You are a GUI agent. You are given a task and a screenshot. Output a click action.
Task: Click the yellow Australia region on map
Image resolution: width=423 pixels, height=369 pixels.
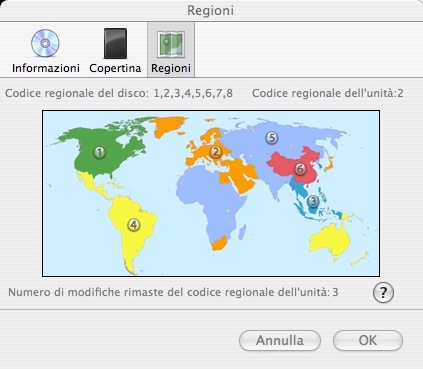(x=329, y=241)
